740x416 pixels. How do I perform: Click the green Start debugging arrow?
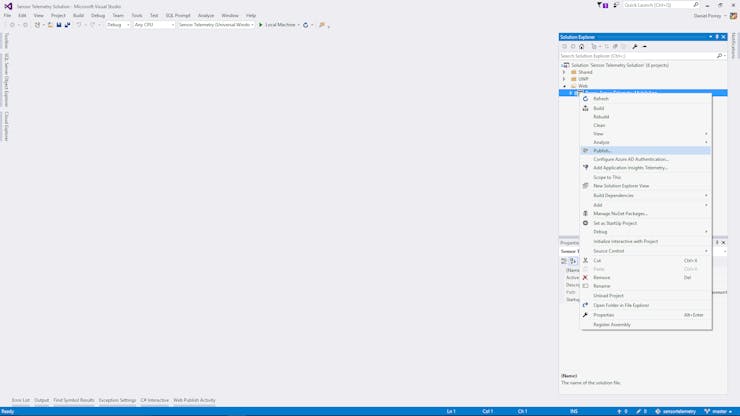[x=261, y=25]
